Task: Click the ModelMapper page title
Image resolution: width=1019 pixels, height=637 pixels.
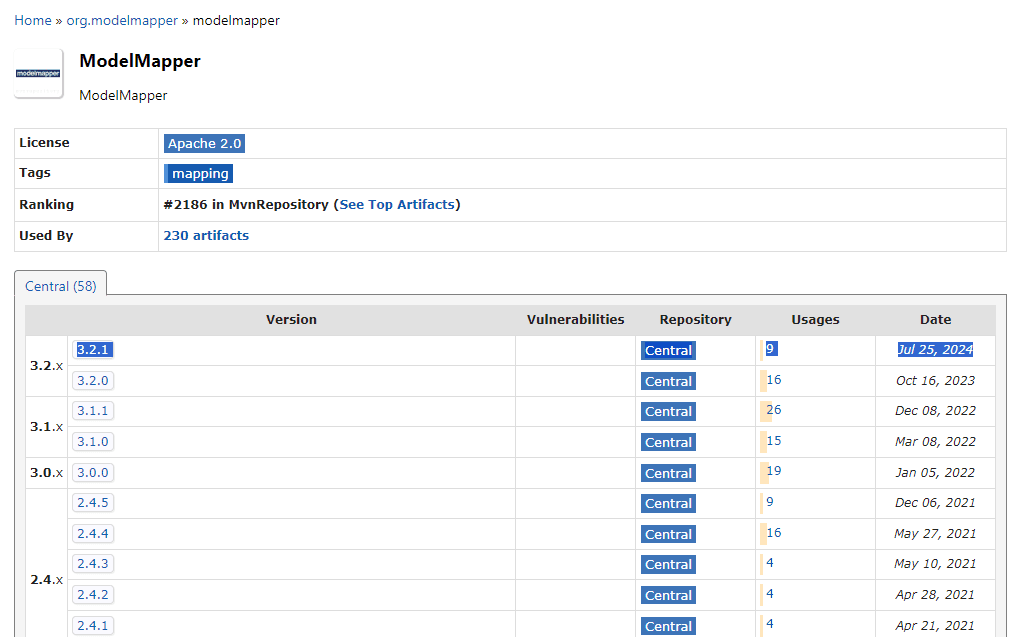Action: [140, 61]
